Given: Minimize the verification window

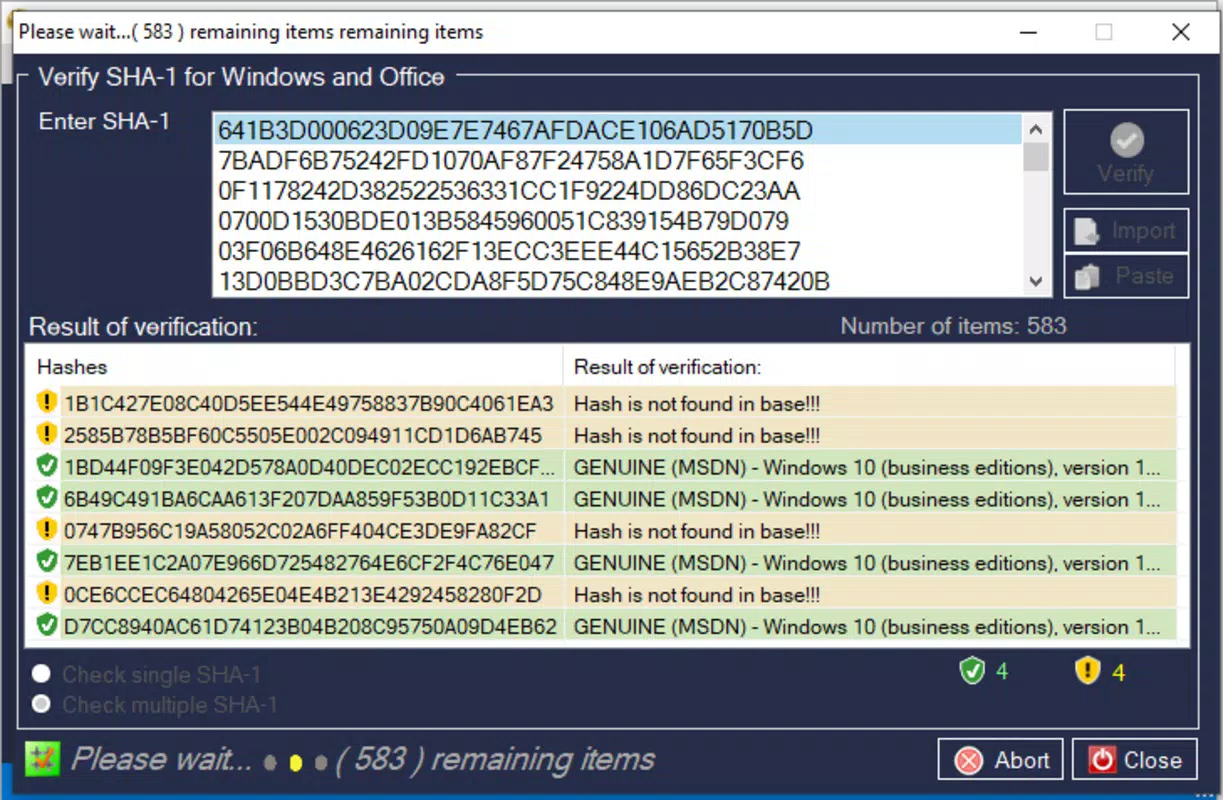Looking at the screenshot, I should (x=1029, y=32).
